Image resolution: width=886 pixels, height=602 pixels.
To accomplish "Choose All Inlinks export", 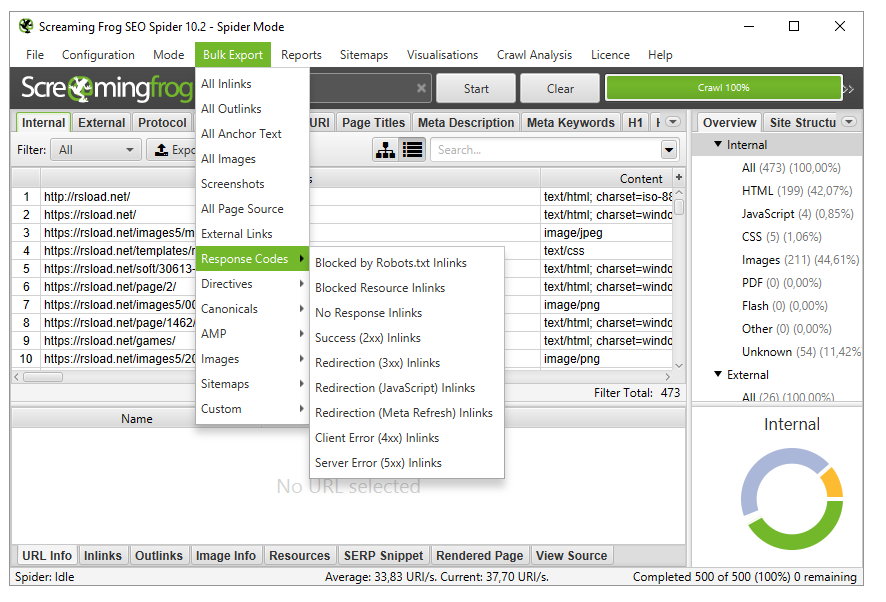I will pyautogui.click(x=253, y=84).
